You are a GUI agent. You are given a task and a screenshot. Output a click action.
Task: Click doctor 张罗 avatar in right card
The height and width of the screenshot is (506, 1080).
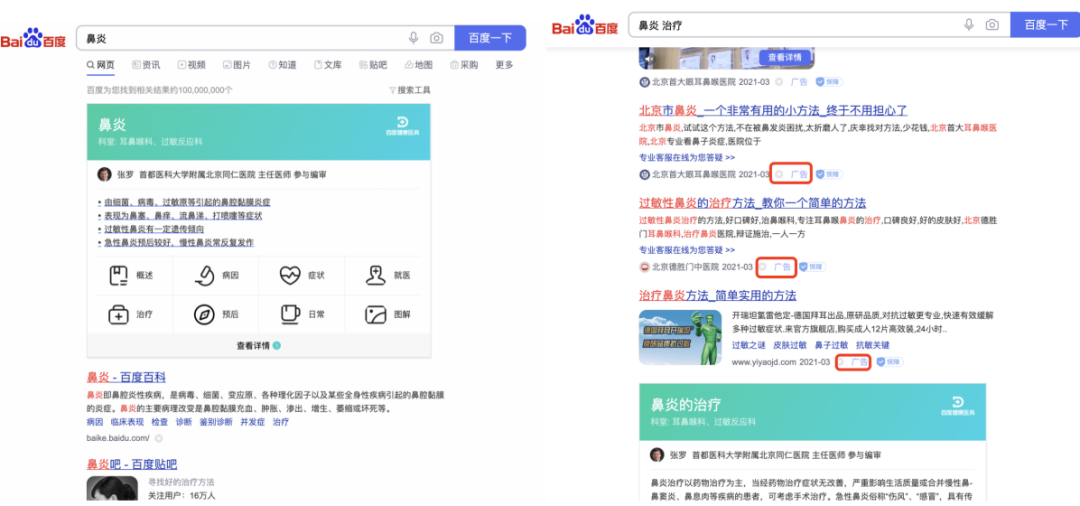pyautogui.click(x=658, y=455)
